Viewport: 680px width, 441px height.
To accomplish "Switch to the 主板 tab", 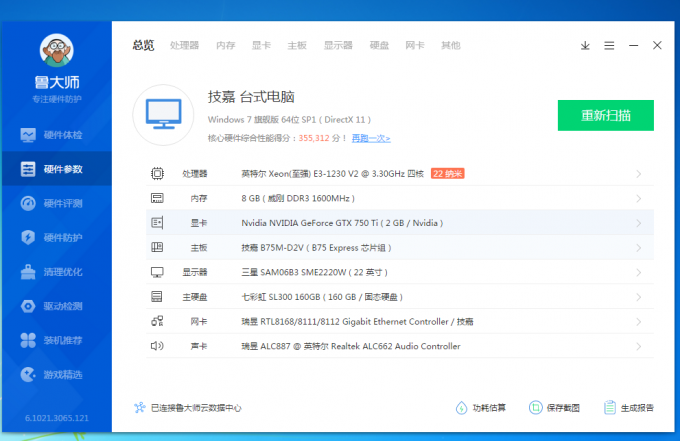I will pos(297,45).
